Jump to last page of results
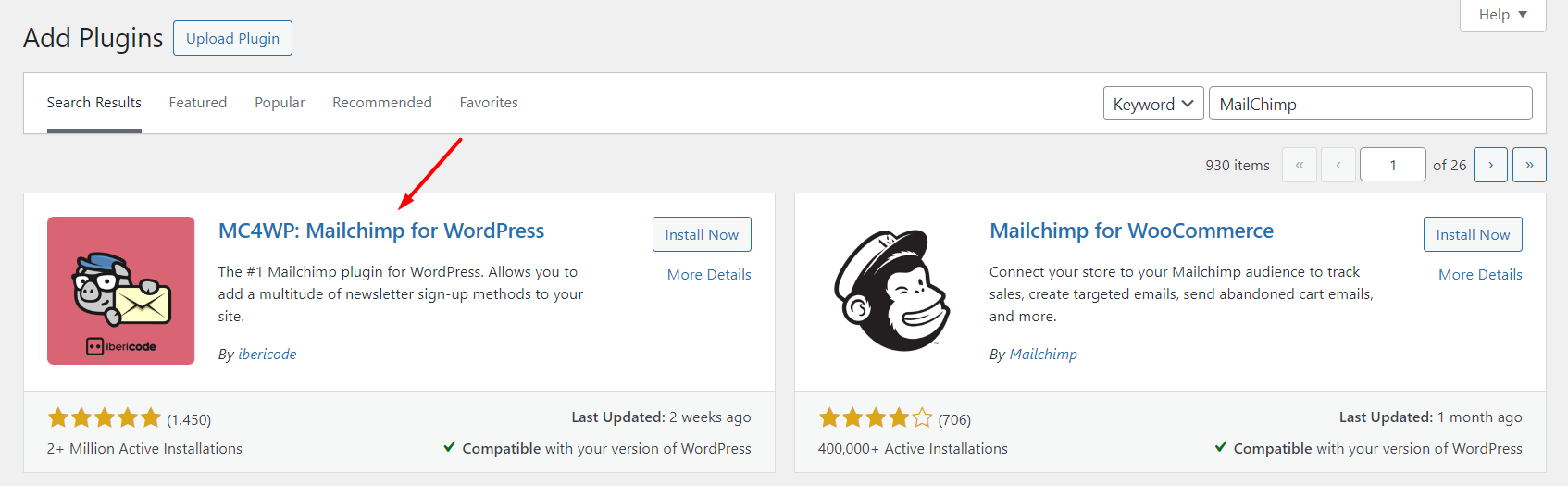Viewport: 1568px width, 486px height. click(1529, 165)
